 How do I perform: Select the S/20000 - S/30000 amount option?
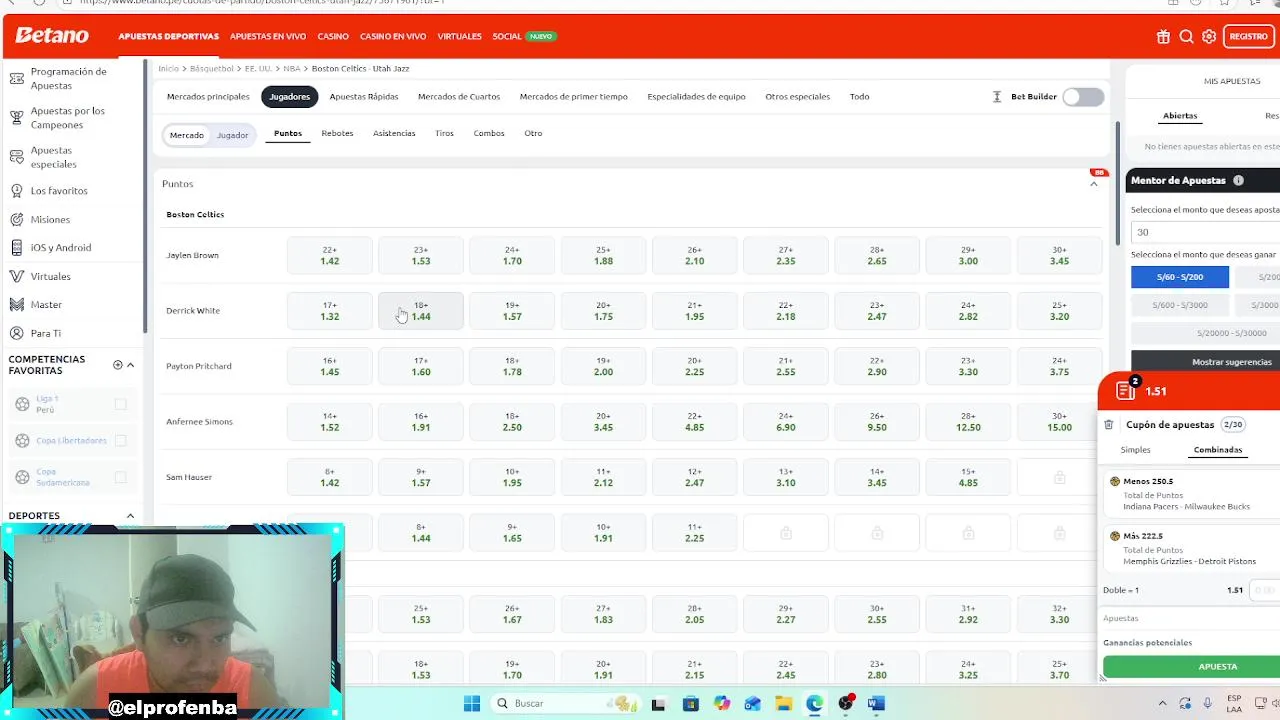tap(1231, 333)
